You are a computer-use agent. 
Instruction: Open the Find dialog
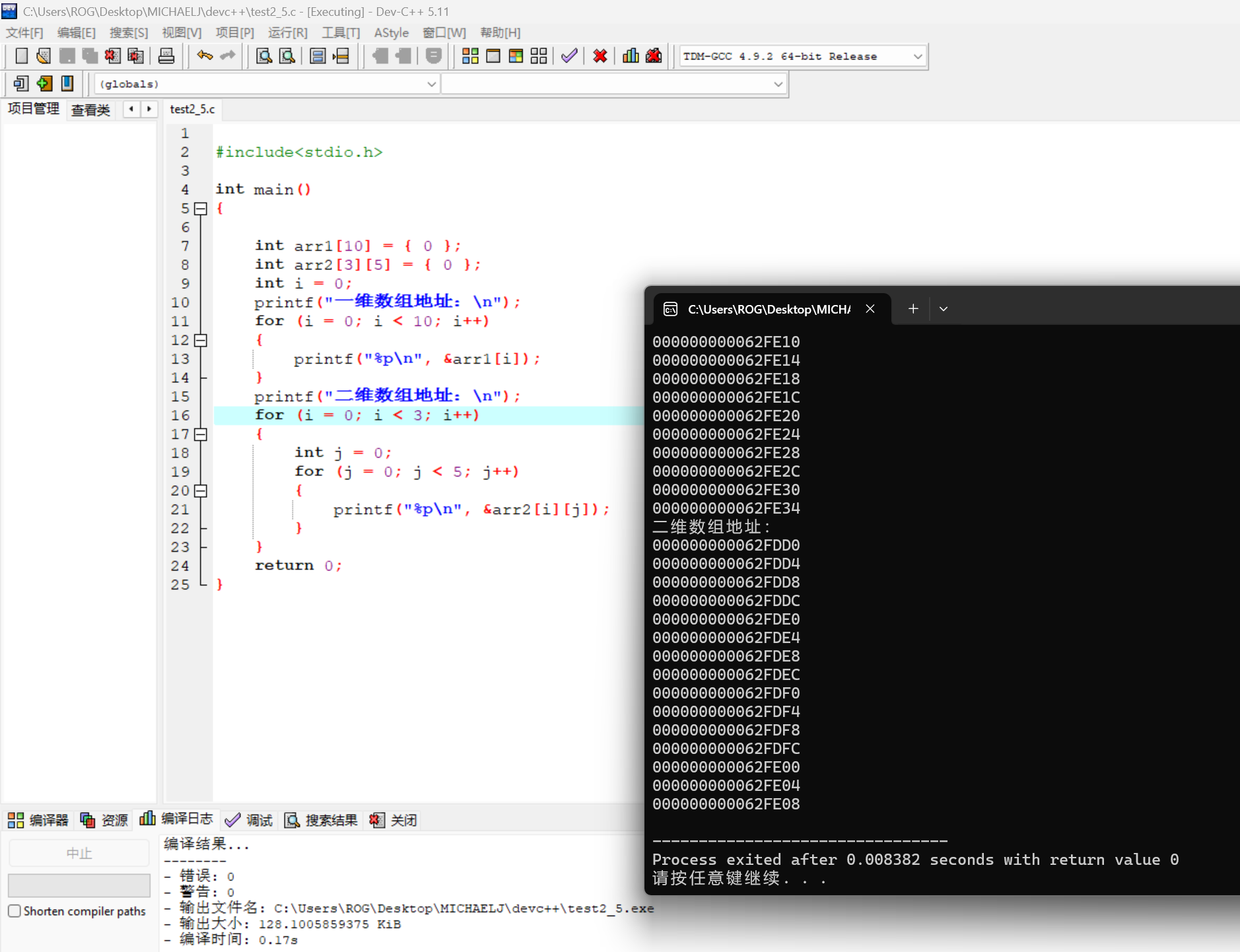264,56
